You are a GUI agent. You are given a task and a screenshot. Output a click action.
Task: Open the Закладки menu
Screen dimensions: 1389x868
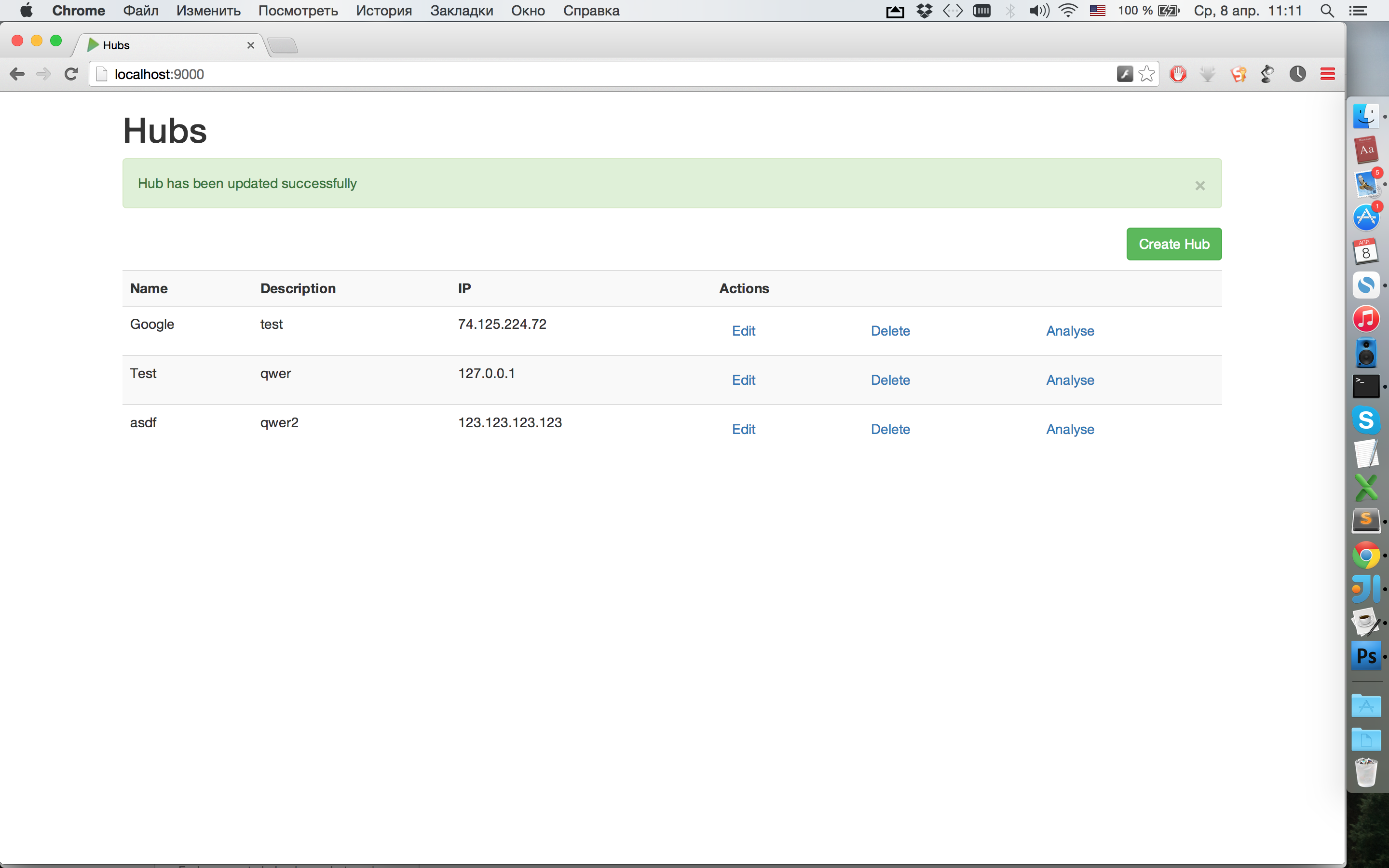(x=462, y=11)
